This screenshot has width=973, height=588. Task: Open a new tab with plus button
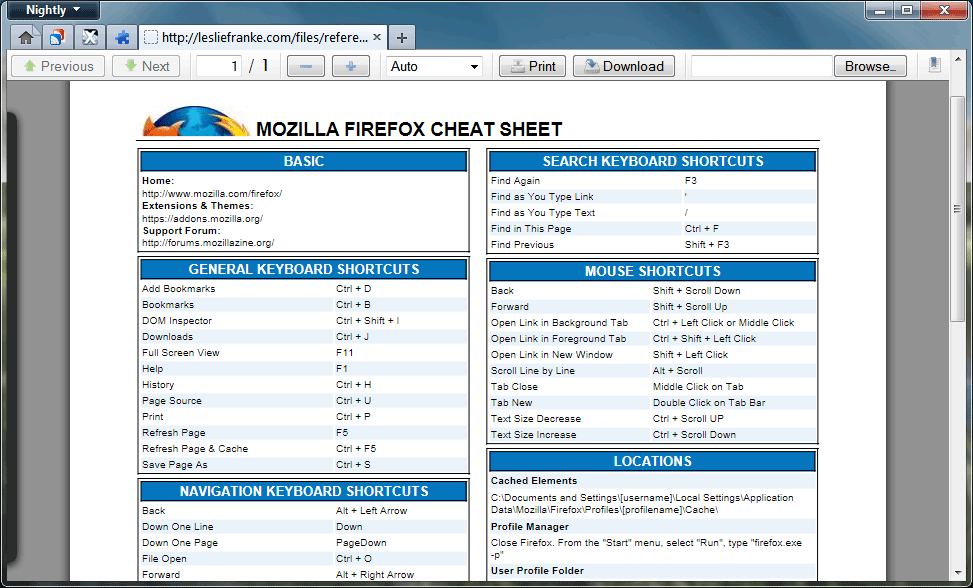click(x=401, y=38)
